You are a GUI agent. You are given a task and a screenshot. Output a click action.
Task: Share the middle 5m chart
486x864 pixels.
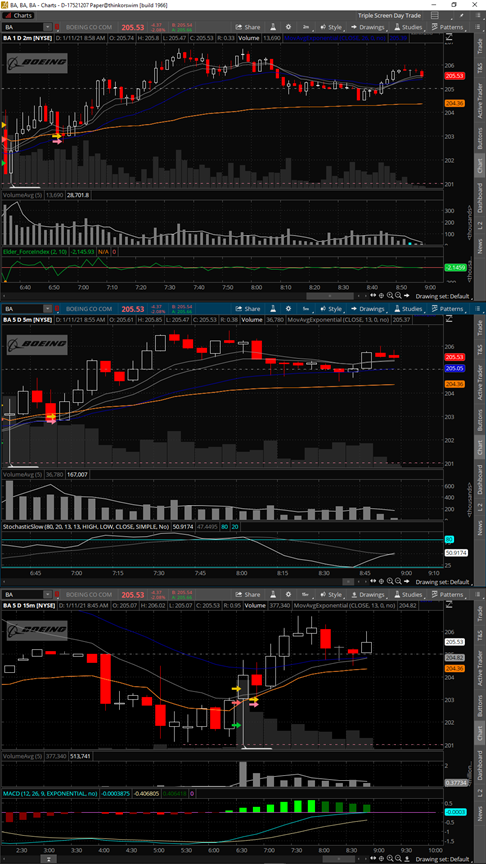[x=248, y=309]
